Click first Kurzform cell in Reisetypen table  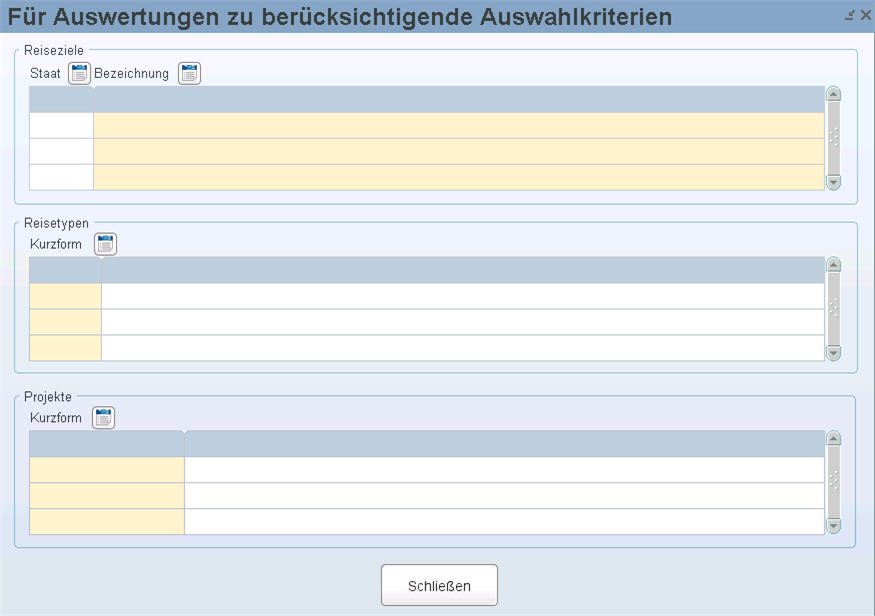tap(65, 296)
